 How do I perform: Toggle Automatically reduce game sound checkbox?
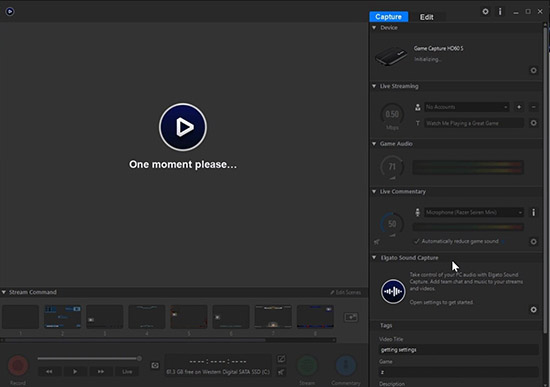[x=417, y=241]
